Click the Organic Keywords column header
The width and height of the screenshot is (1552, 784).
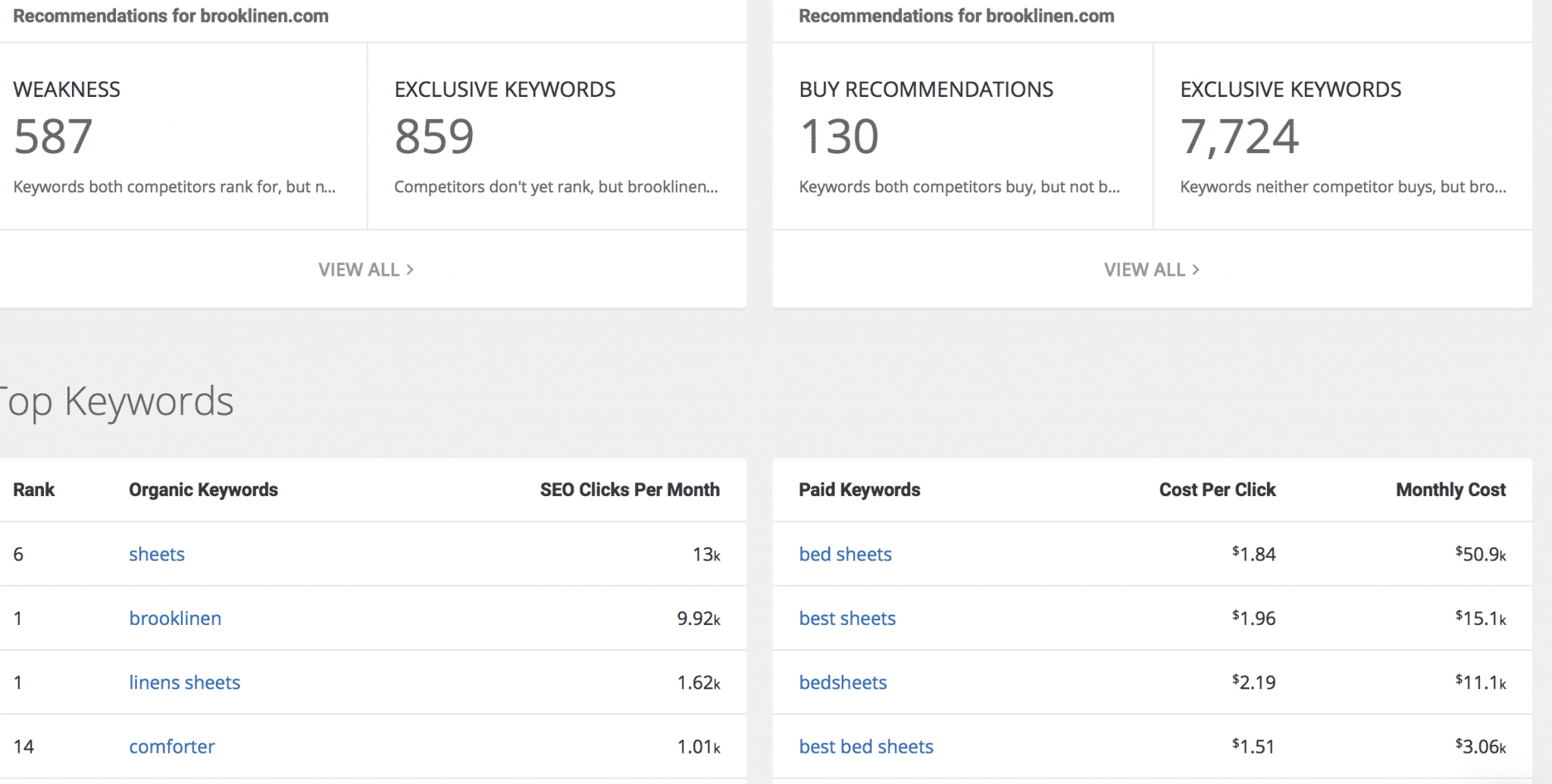(x=203, y=490)
